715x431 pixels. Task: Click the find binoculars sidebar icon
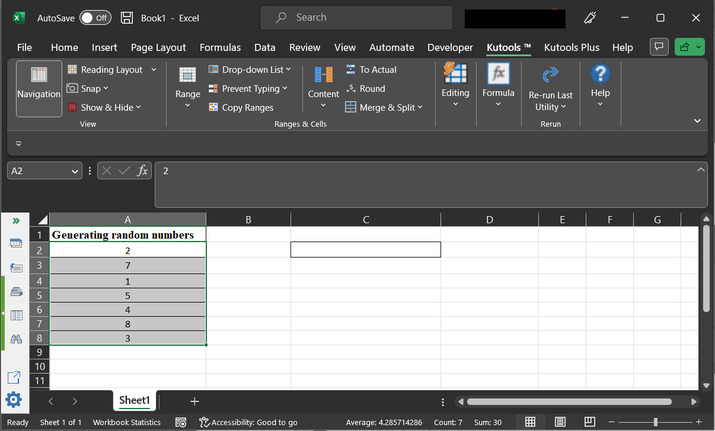16,340
